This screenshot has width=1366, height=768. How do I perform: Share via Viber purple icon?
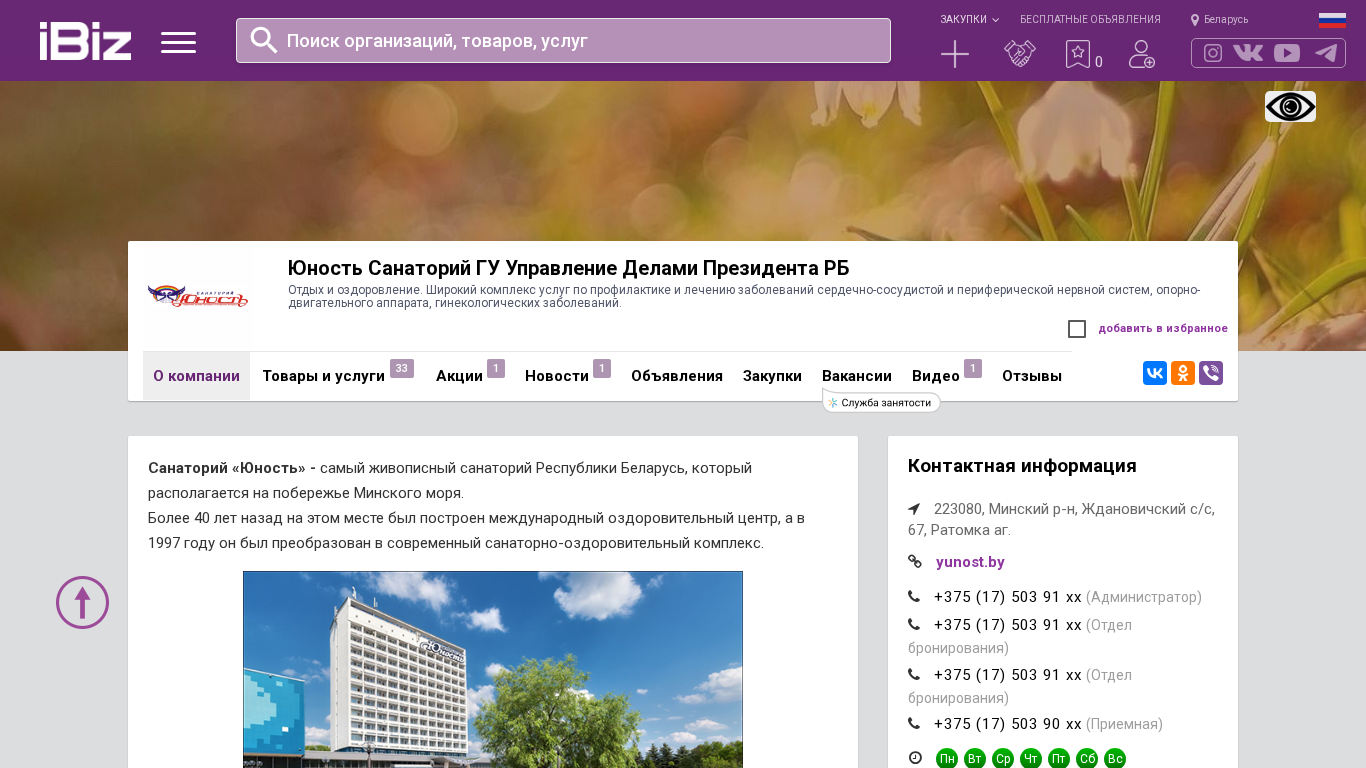[1211, 373]
